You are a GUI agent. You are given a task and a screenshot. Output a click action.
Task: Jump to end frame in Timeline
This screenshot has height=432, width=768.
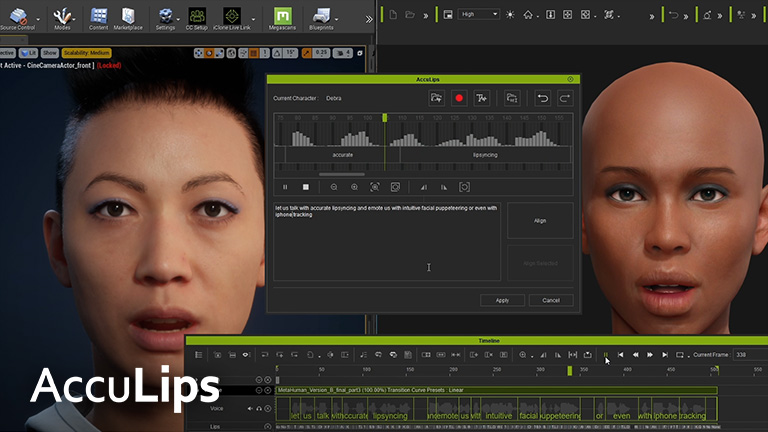coord(665,355)
